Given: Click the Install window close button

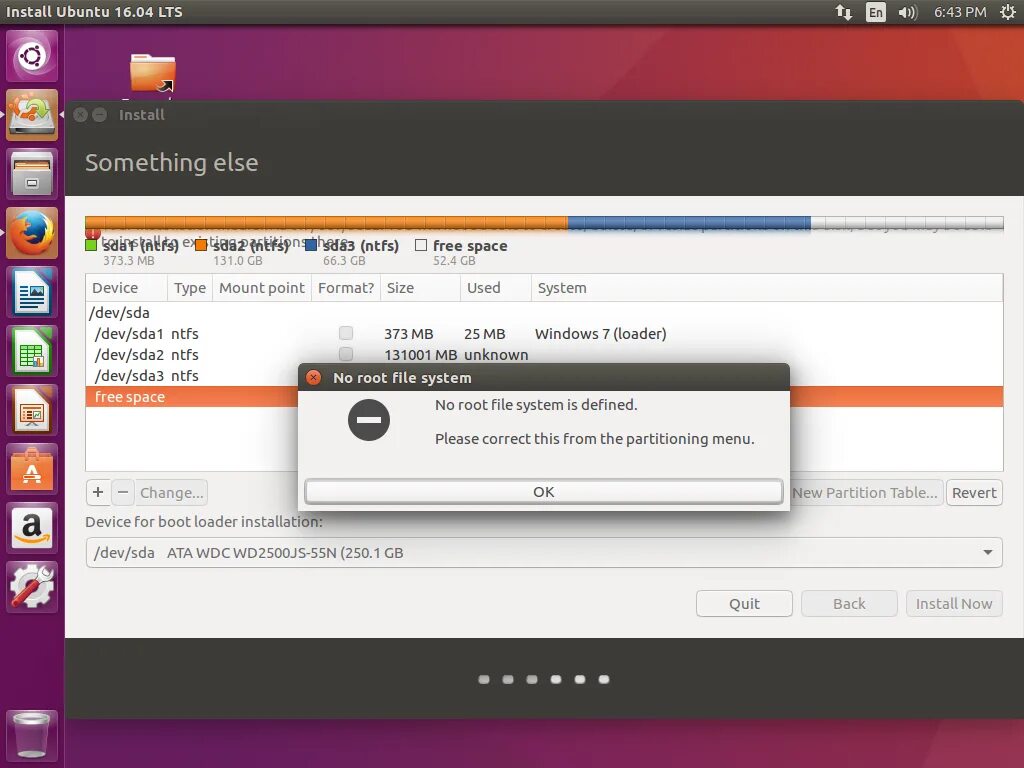Looking at the screenshot, I should (x=80, y=115).
